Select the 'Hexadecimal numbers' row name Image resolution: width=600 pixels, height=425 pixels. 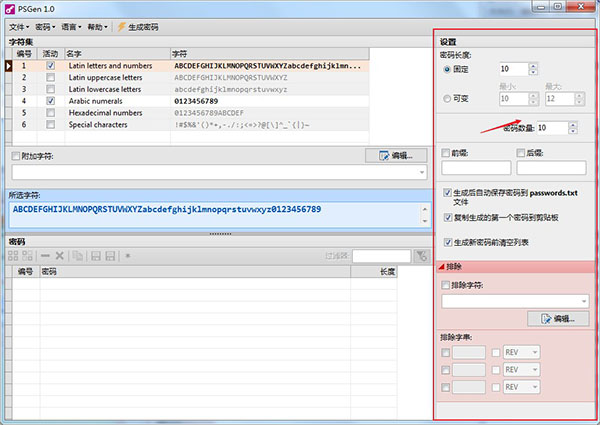pyautogui.click(x=106, y=113)
